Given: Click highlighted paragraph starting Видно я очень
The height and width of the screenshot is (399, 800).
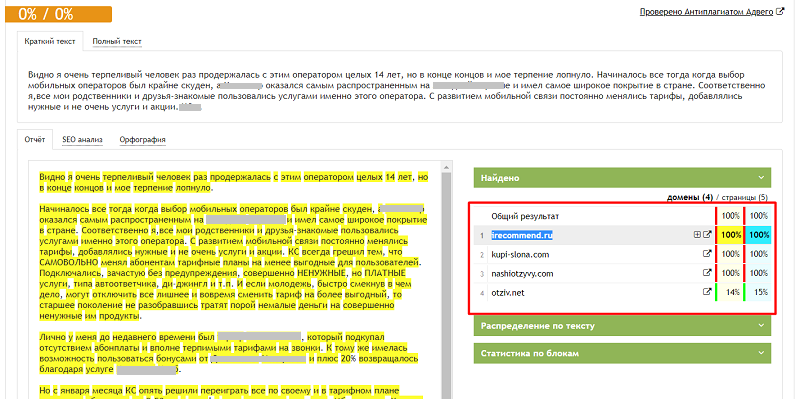Looking at the screenshot, I should tap(234, 183).
